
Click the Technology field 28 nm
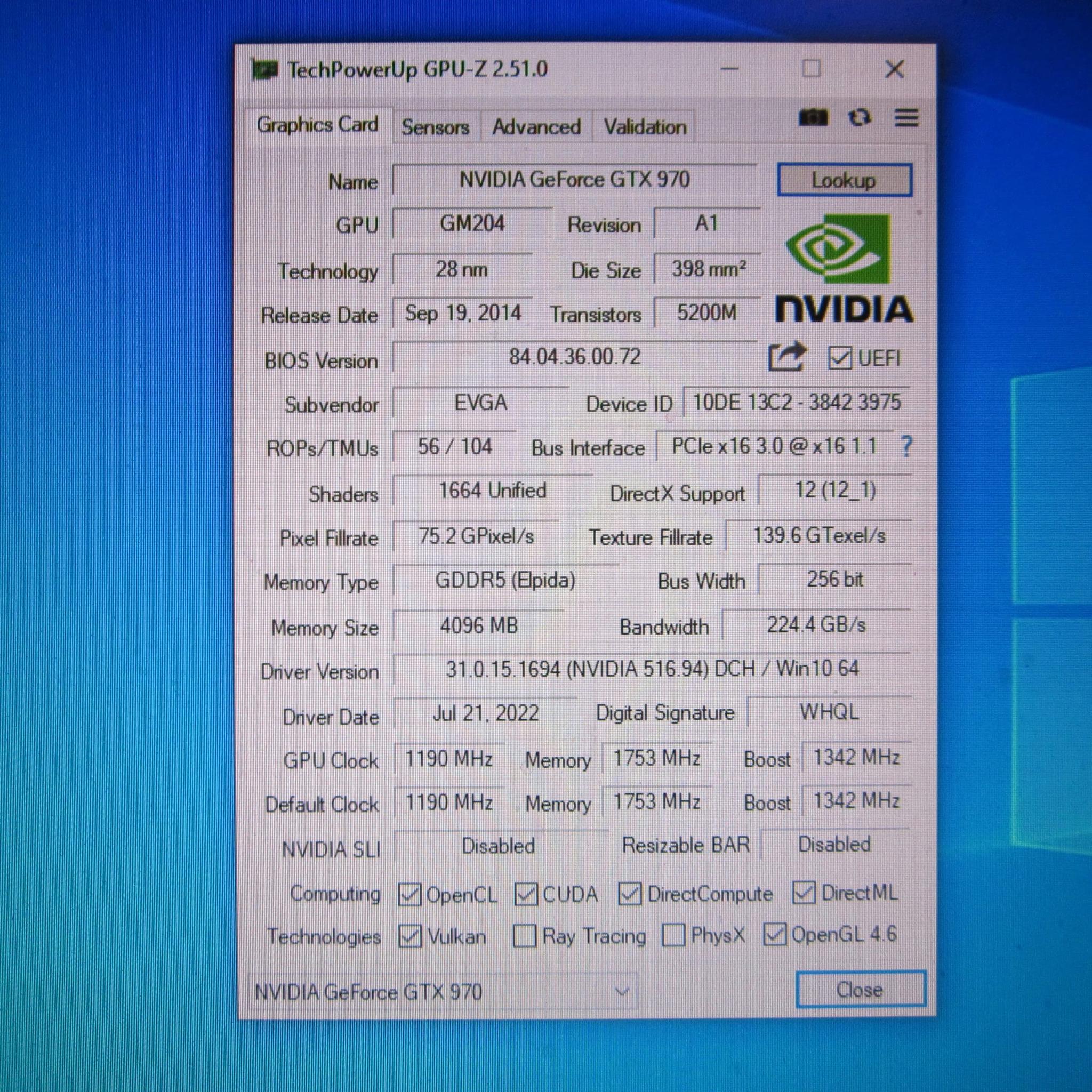click(x=462, y=269)
